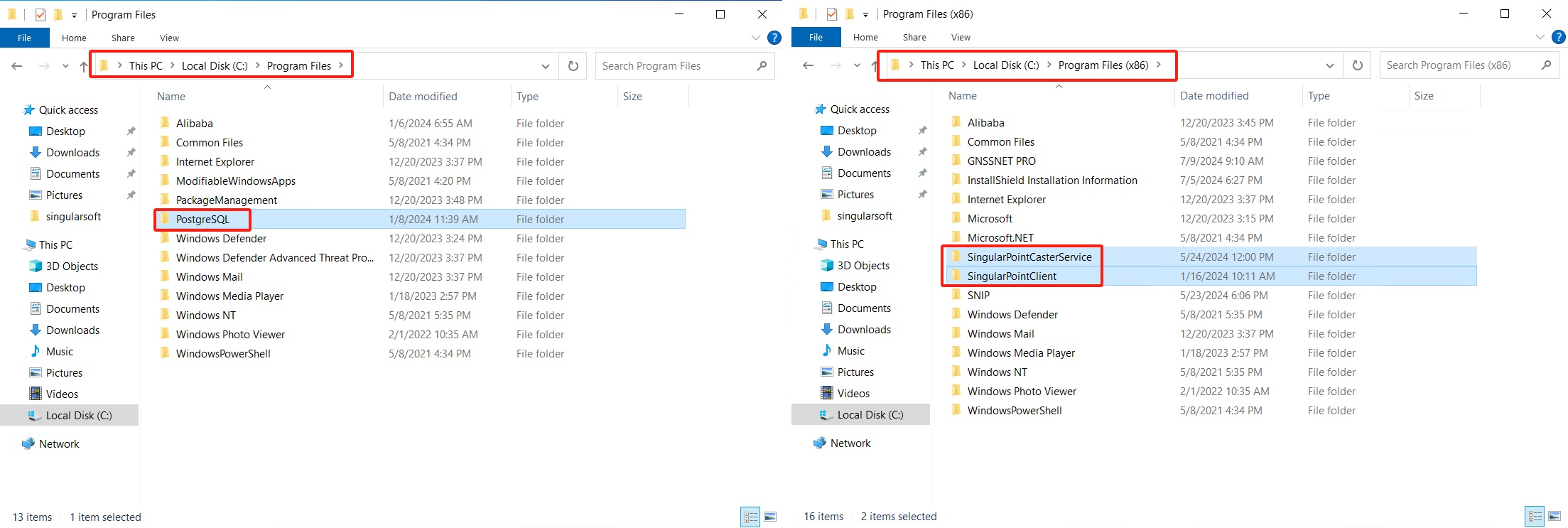Sort by Date modified in Program Files (x86) window
This screenshot has height=528, width=1568.
pyautogui.click(x=1214, y=96)
